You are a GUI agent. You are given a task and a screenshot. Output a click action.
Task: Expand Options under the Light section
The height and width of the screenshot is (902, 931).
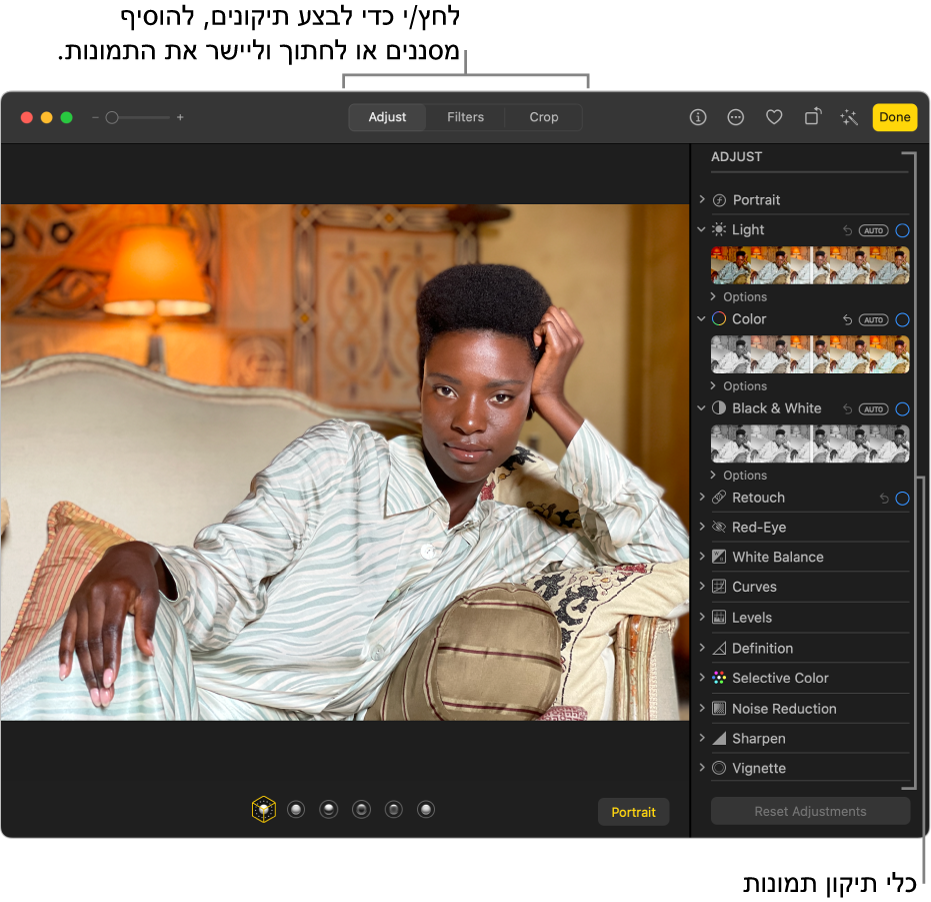(x=740, y=296)
